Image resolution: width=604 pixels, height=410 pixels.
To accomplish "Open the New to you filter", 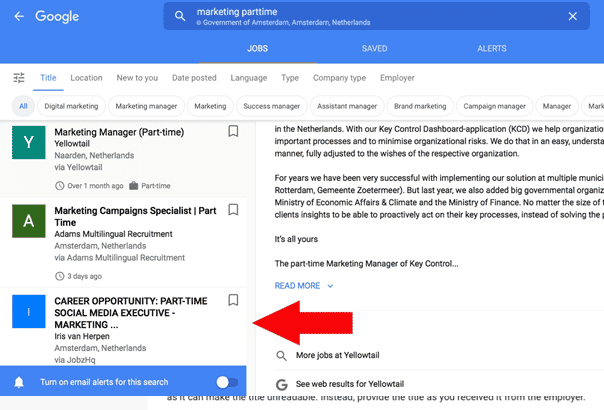I will (137, 78).
